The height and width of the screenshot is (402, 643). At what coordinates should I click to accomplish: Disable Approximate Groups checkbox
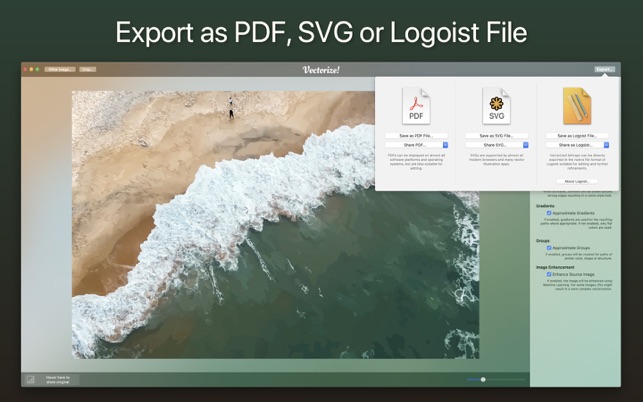pos(549,247)
